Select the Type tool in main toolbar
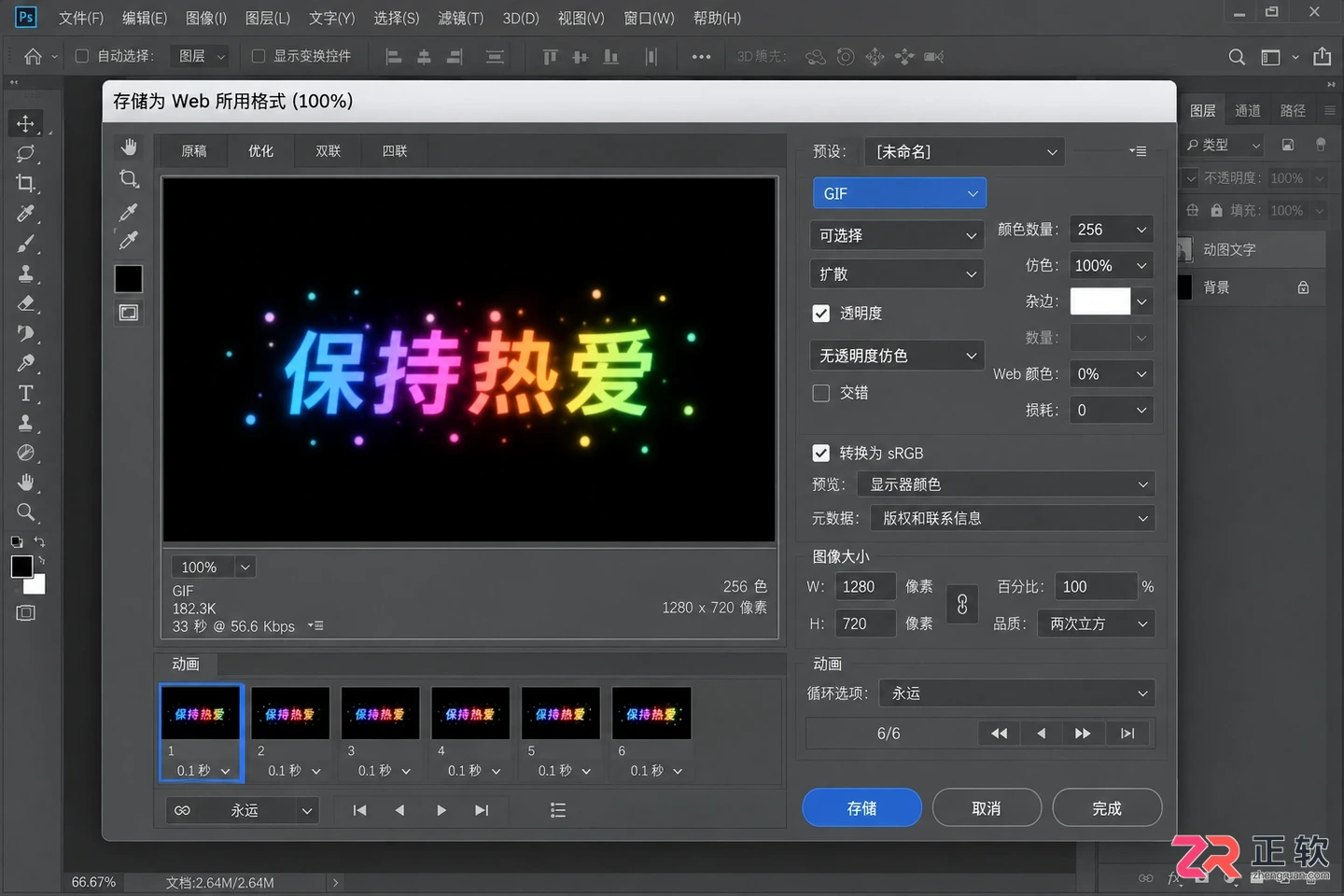Viewport: 1344px width, 896px height. pyautogui.click(x=25, y=393)
